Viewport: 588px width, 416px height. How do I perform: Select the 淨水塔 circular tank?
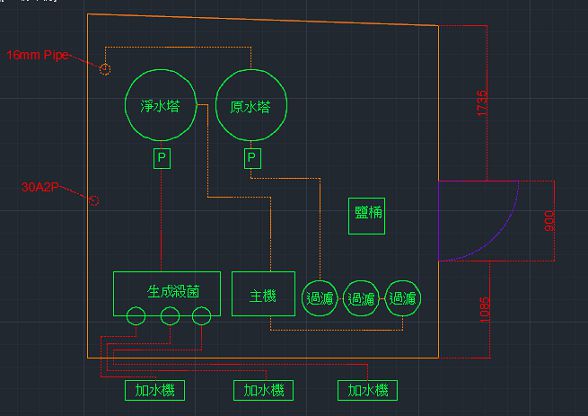[x=161, y=105]
